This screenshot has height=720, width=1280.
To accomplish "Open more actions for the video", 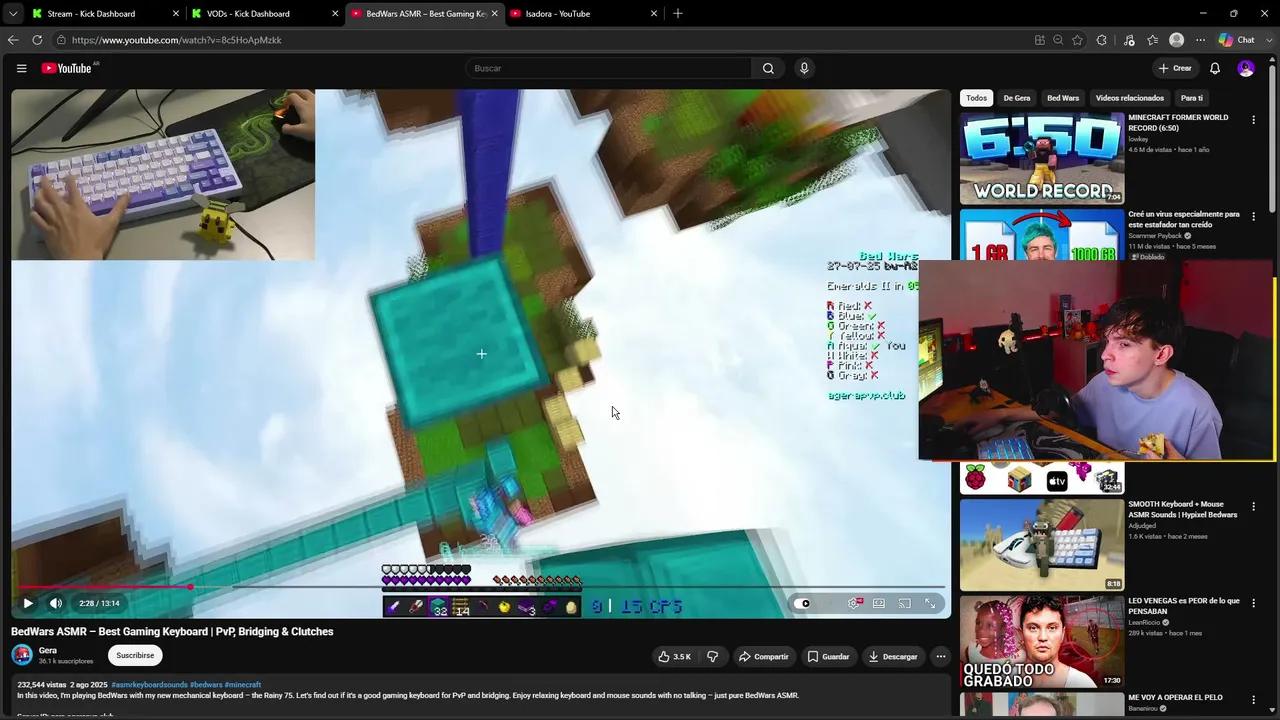I will [940, 657].
